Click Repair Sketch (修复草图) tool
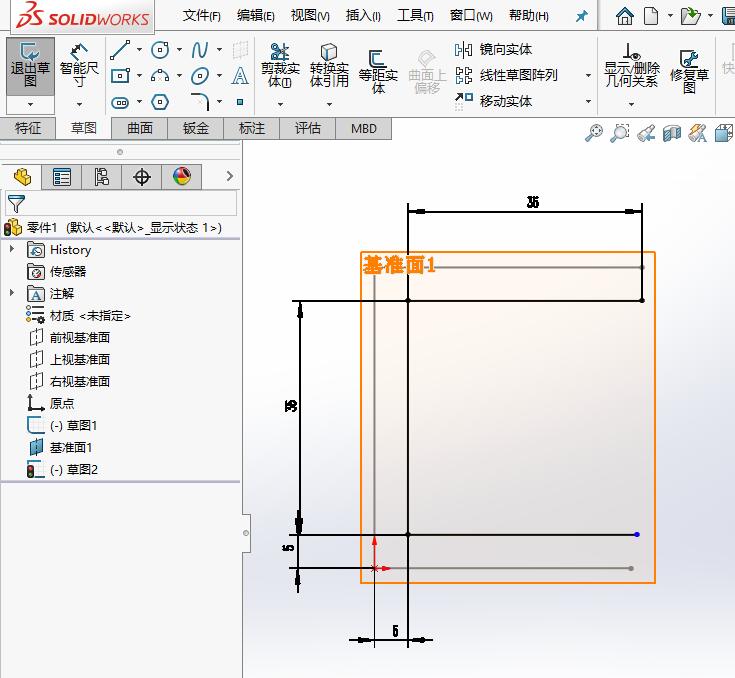The width and height of the screenshot is (735, 678). tap(689, 71)
